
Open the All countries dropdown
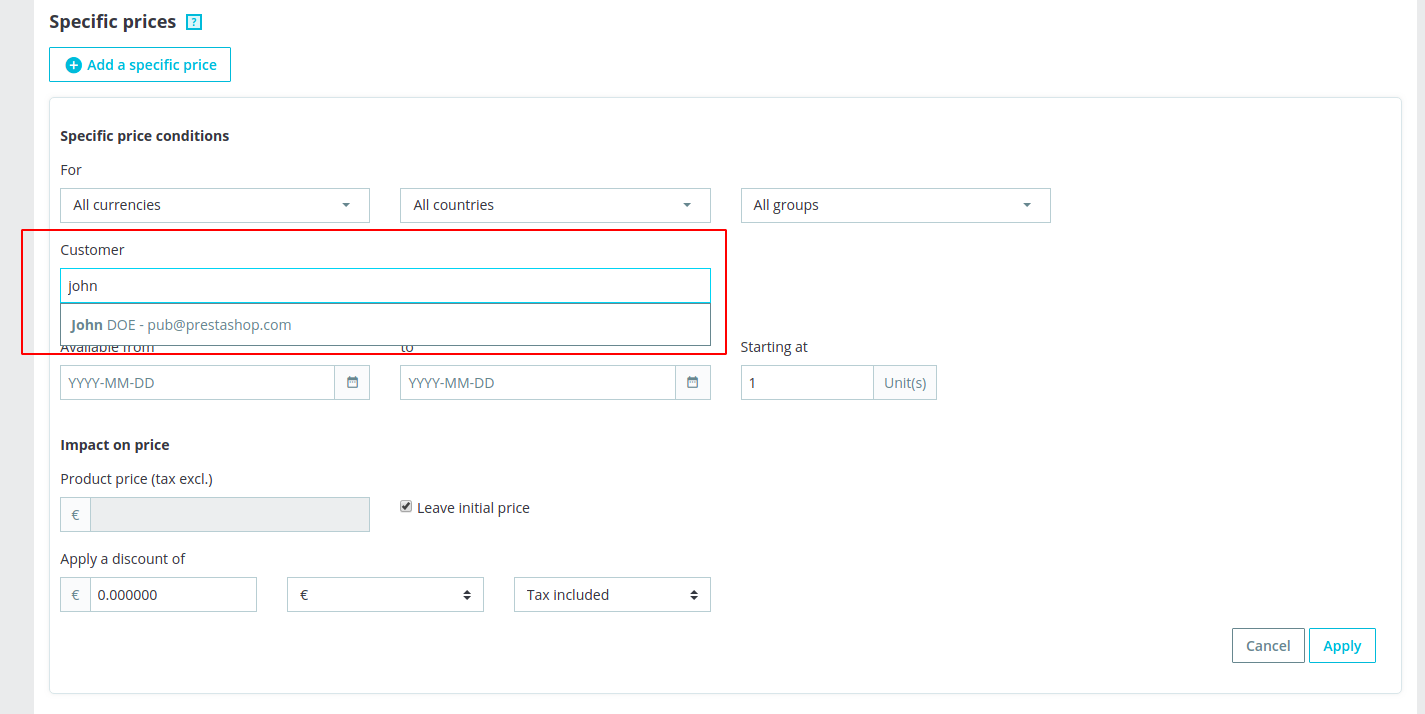point(555,205)
